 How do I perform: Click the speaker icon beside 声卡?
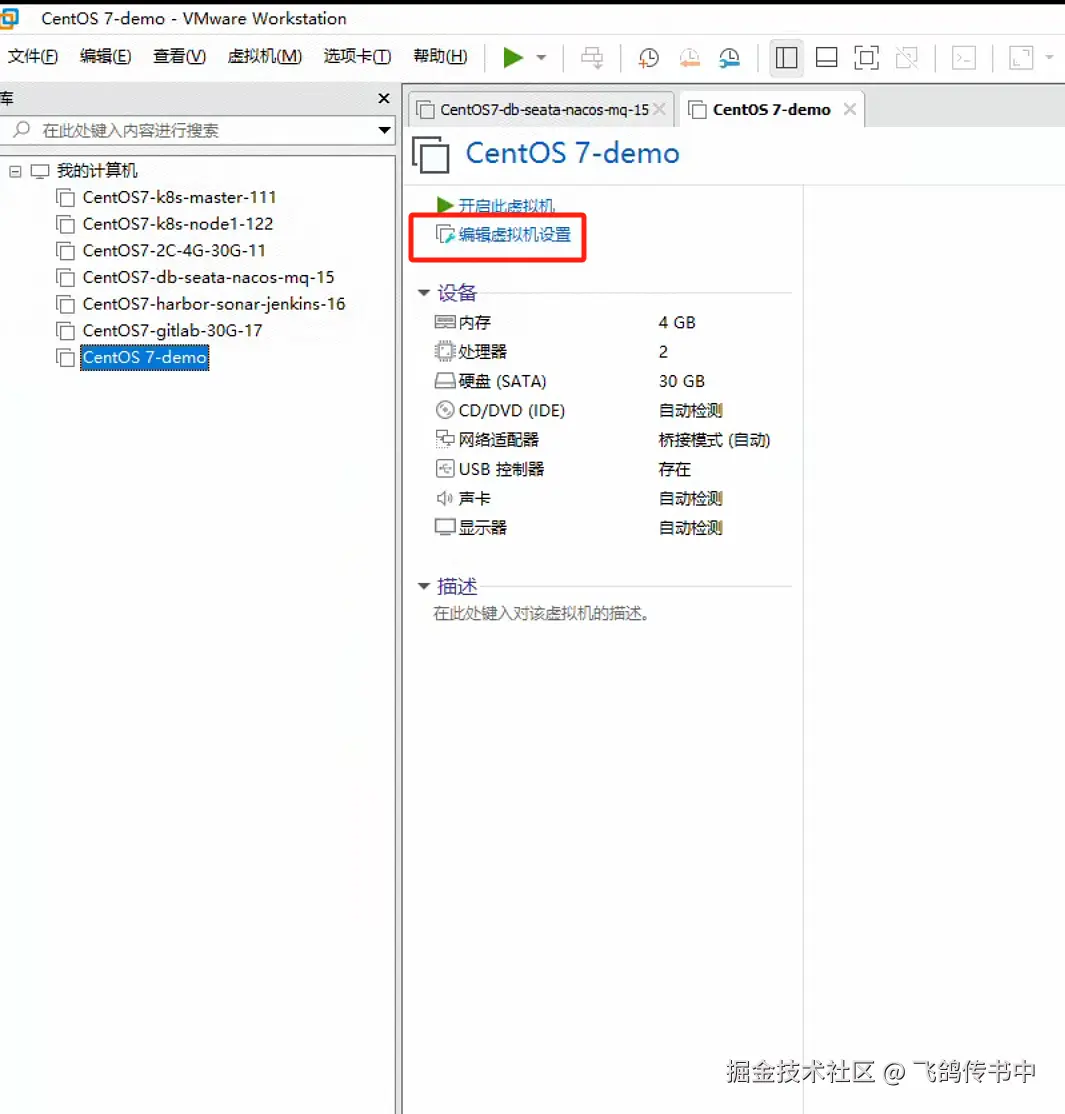[x=445, y=499]
